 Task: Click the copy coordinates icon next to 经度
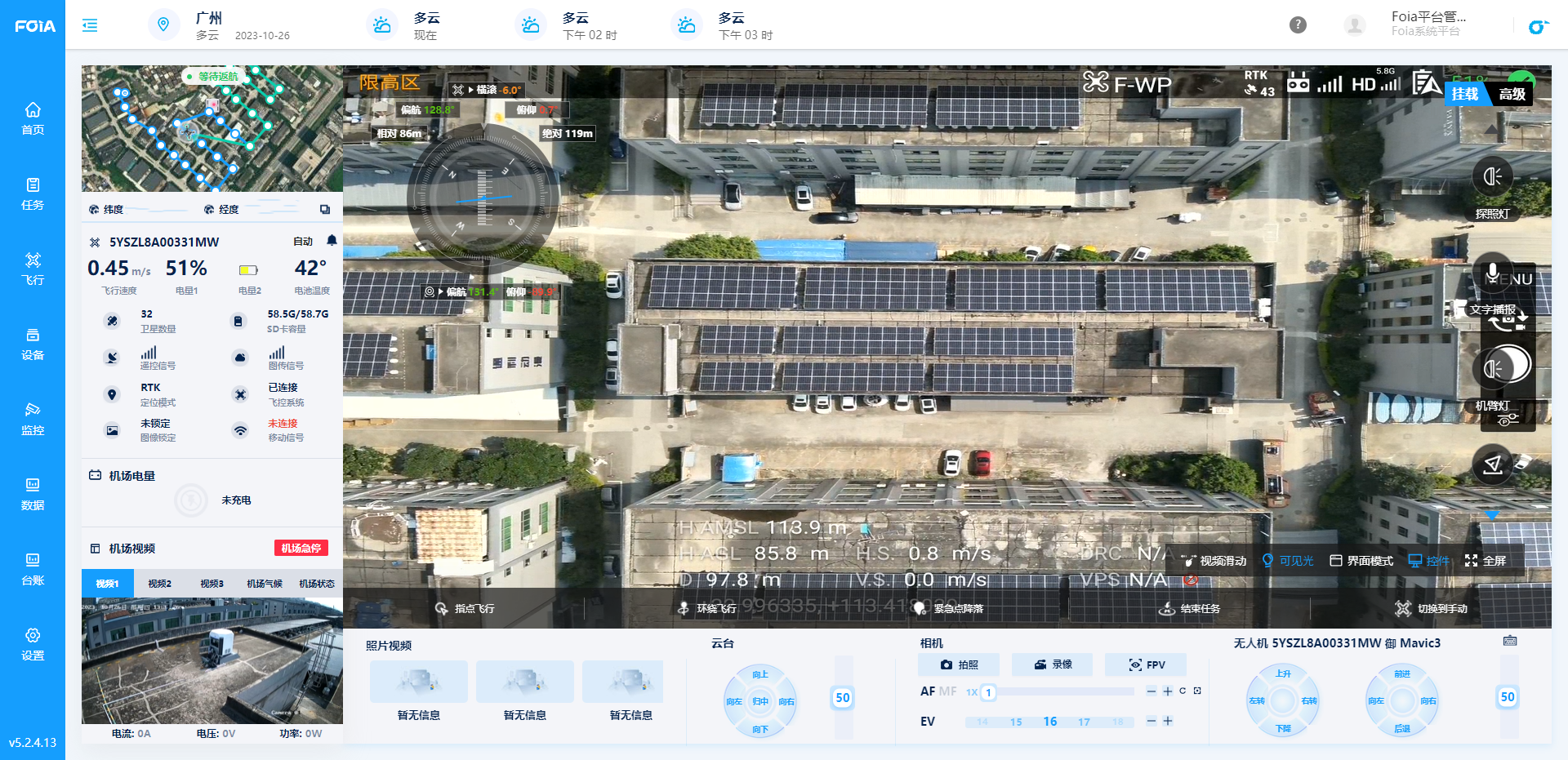click(x=325, y=210)
